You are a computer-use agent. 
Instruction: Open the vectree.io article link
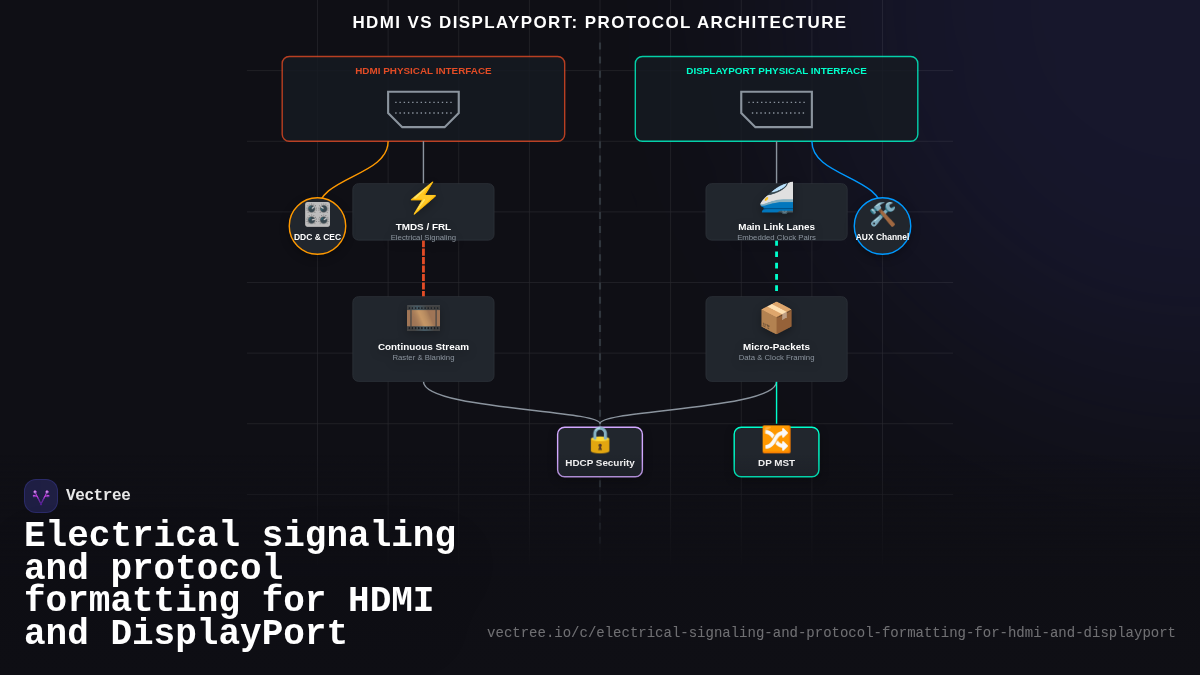click(x=831, y=632)
